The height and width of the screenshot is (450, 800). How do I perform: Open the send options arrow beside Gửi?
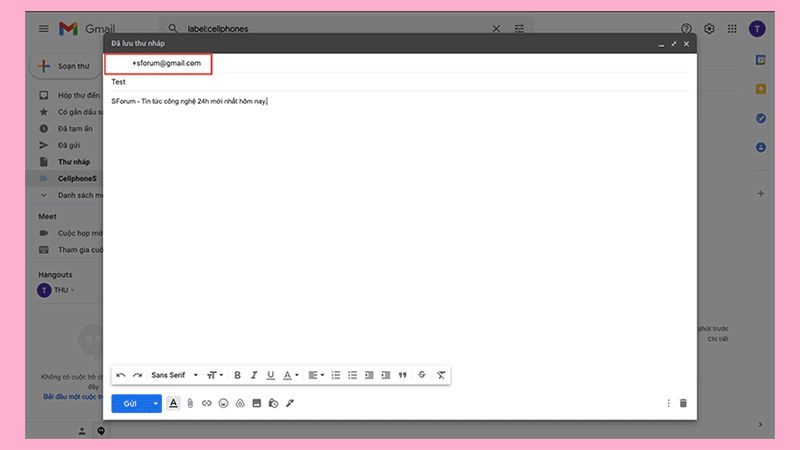(x=156, y=403)
